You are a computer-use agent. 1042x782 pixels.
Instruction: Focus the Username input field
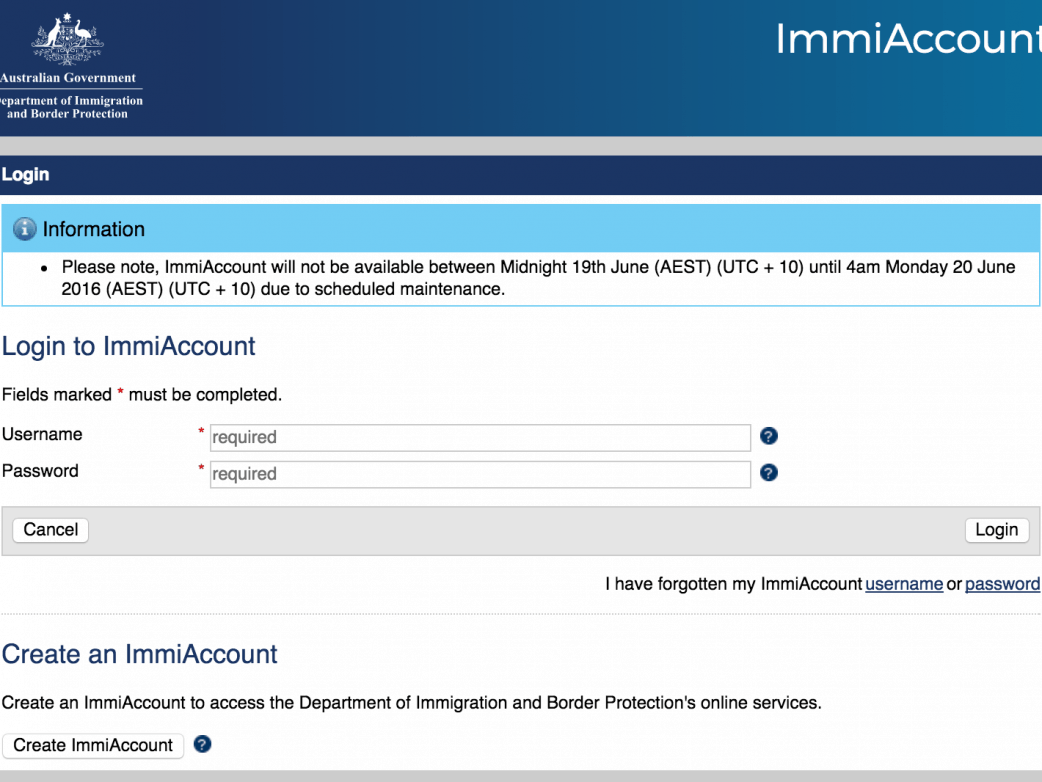[480, 437]
